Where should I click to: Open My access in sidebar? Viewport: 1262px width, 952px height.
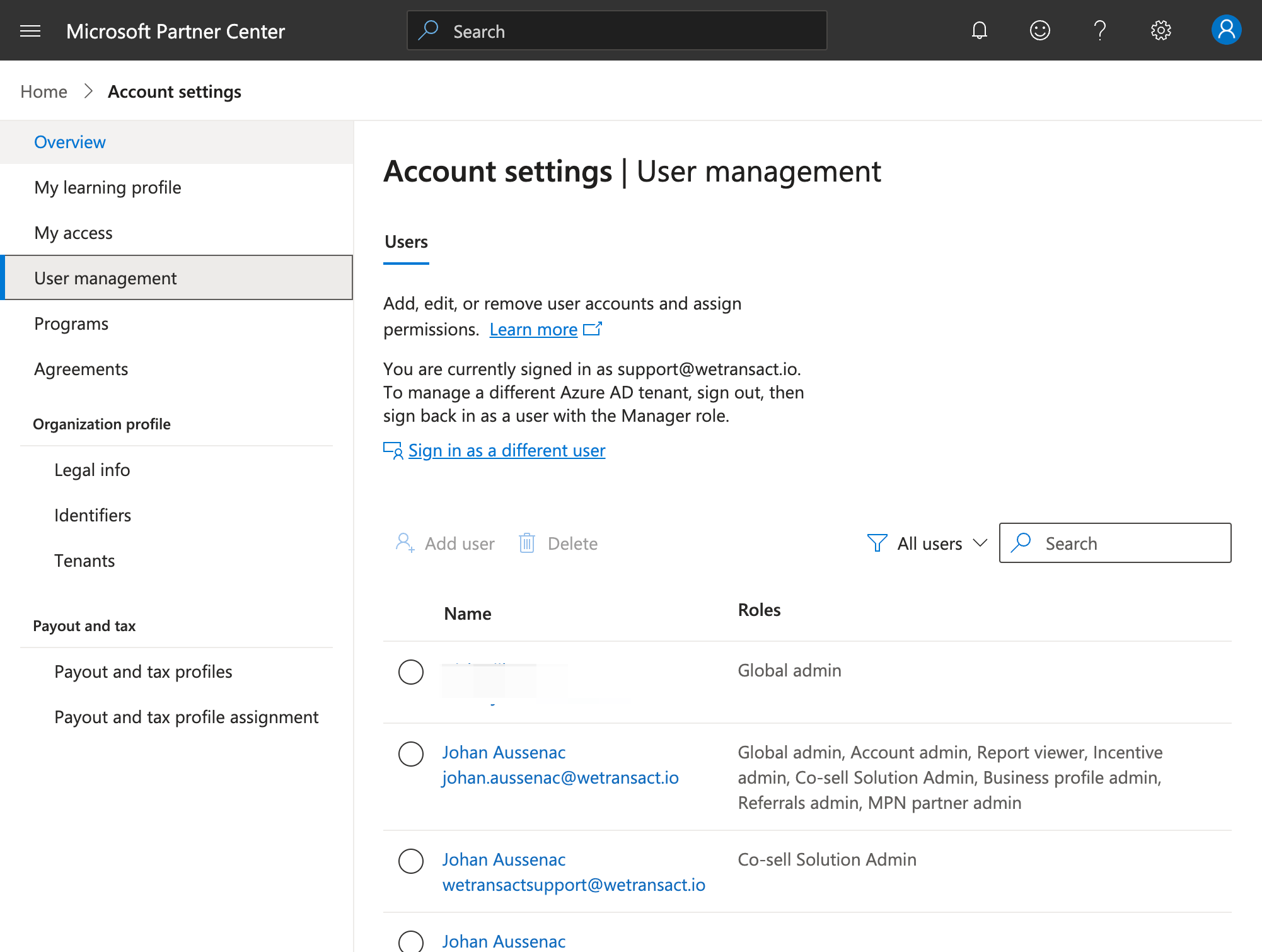coord(177,233)
